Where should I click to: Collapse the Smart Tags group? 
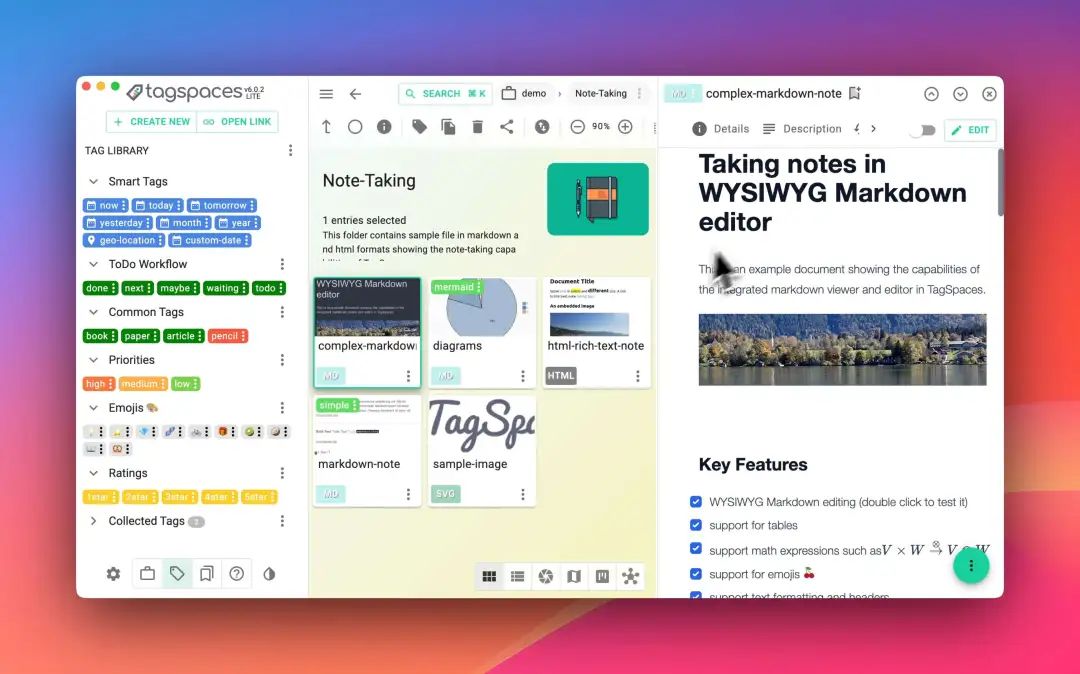pyautogui.click(x=94, y=182)
